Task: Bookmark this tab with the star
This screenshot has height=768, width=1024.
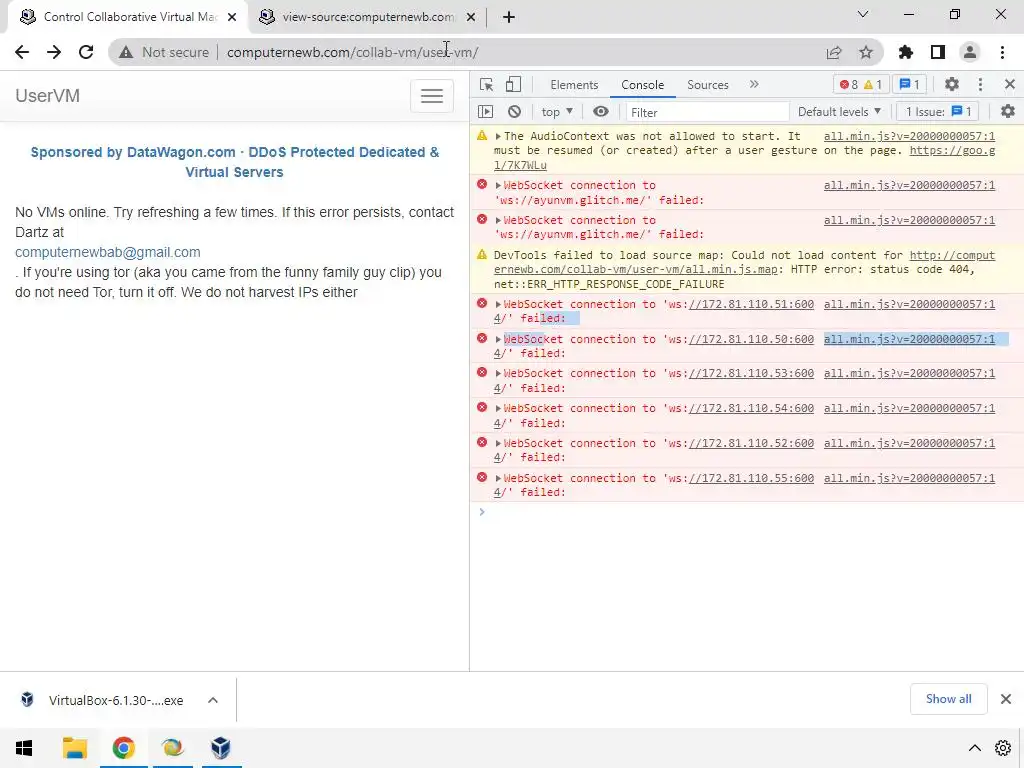Action: [x=866, y=52]
